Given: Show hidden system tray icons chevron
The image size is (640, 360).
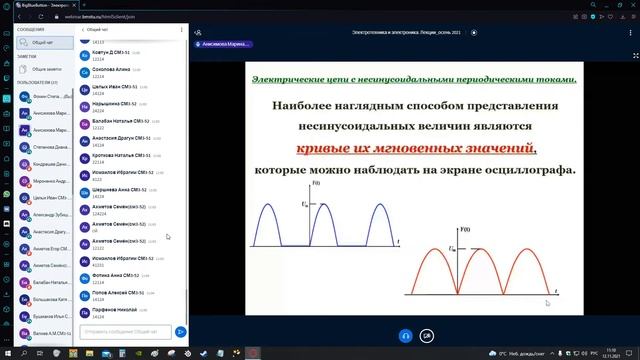Looking at the screenshot, I should (x=552, y=353).
